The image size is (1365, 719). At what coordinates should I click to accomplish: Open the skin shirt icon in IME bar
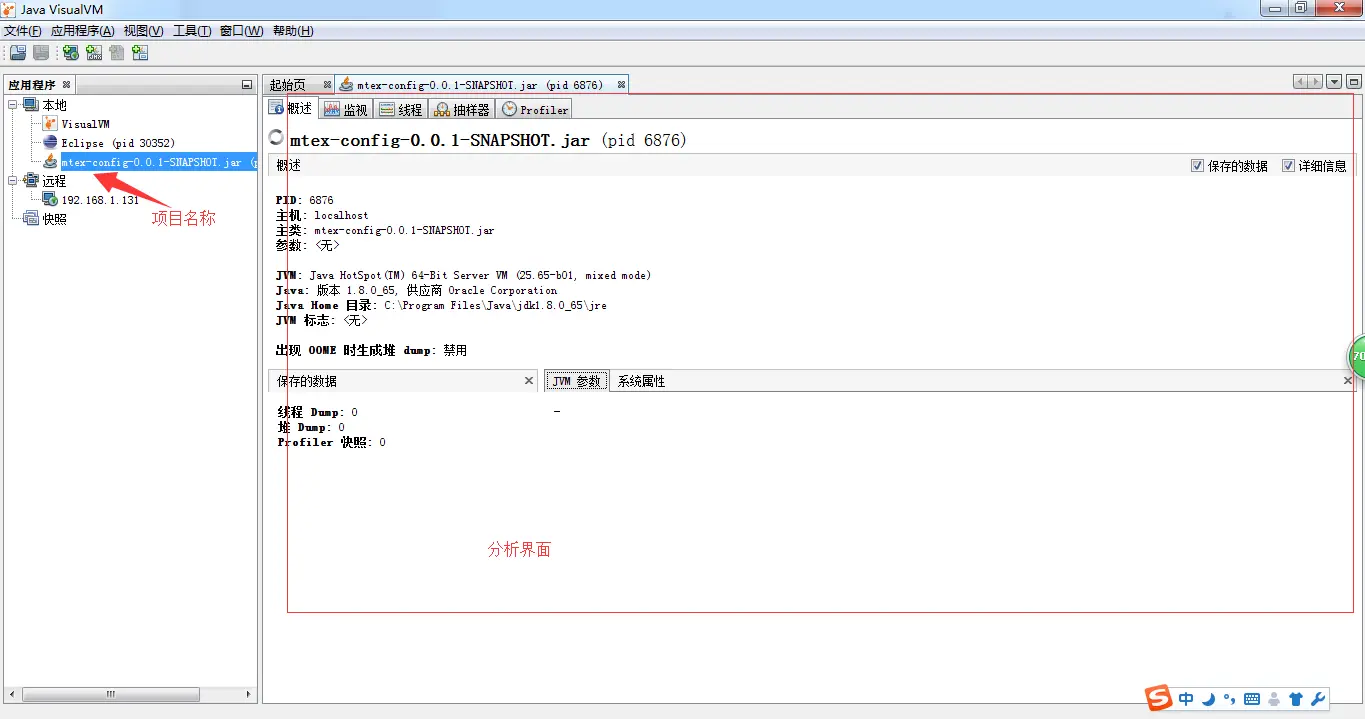coord(1296,699)
